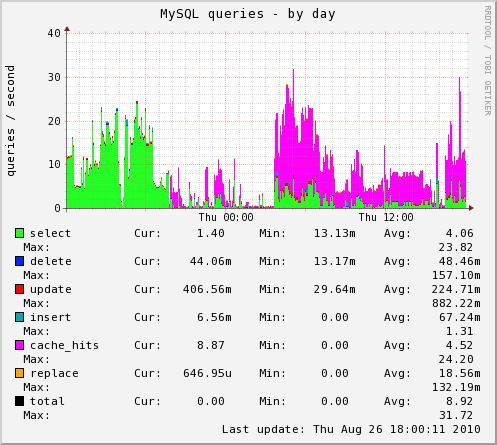Viewport: 497px width, 445px height.
Task: Click the y-axis arrowhead at top
Action: [67, 29]
